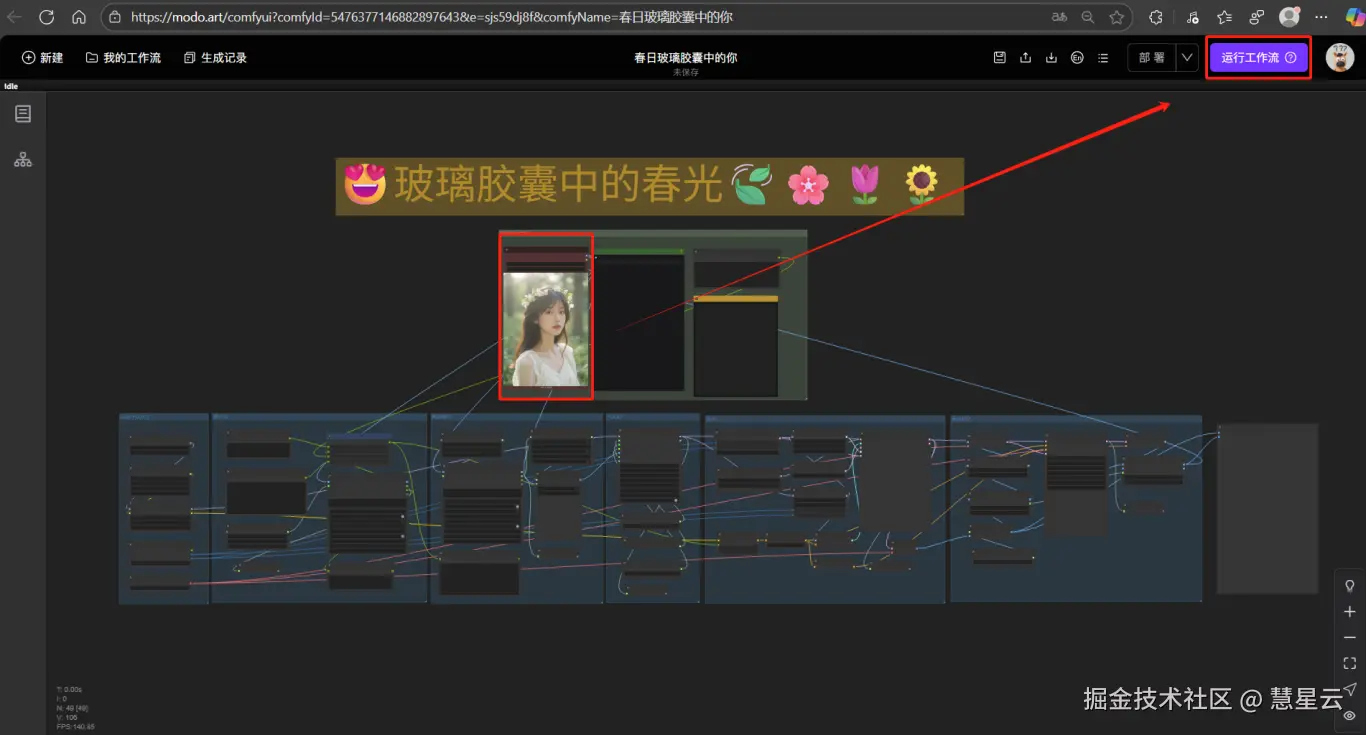Click the 运行工作流 run workflow button

[x=1259, y=58]
